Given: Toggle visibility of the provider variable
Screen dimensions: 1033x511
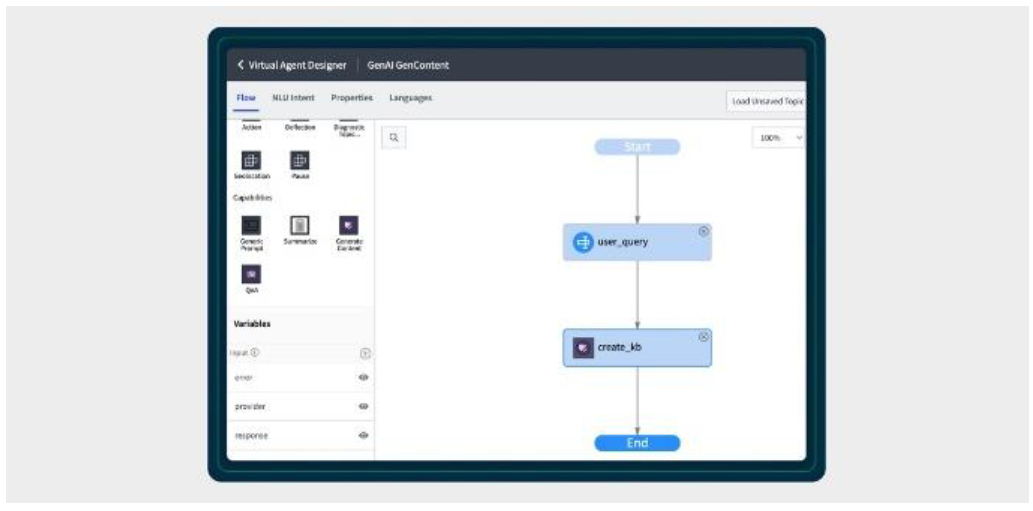Looking at the screenshot, I should tap(363, 406).
